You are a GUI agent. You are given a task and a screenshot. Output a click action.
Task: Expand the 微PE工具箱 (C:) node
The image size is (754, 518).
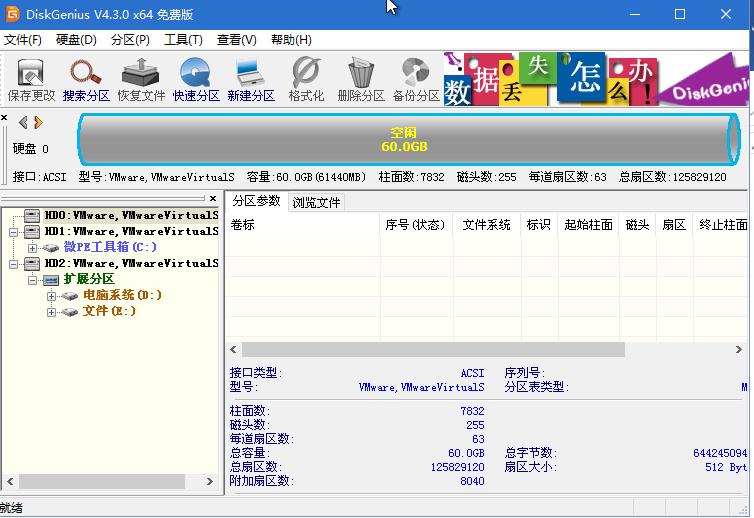pyautogui.click(x=32, y=248)
